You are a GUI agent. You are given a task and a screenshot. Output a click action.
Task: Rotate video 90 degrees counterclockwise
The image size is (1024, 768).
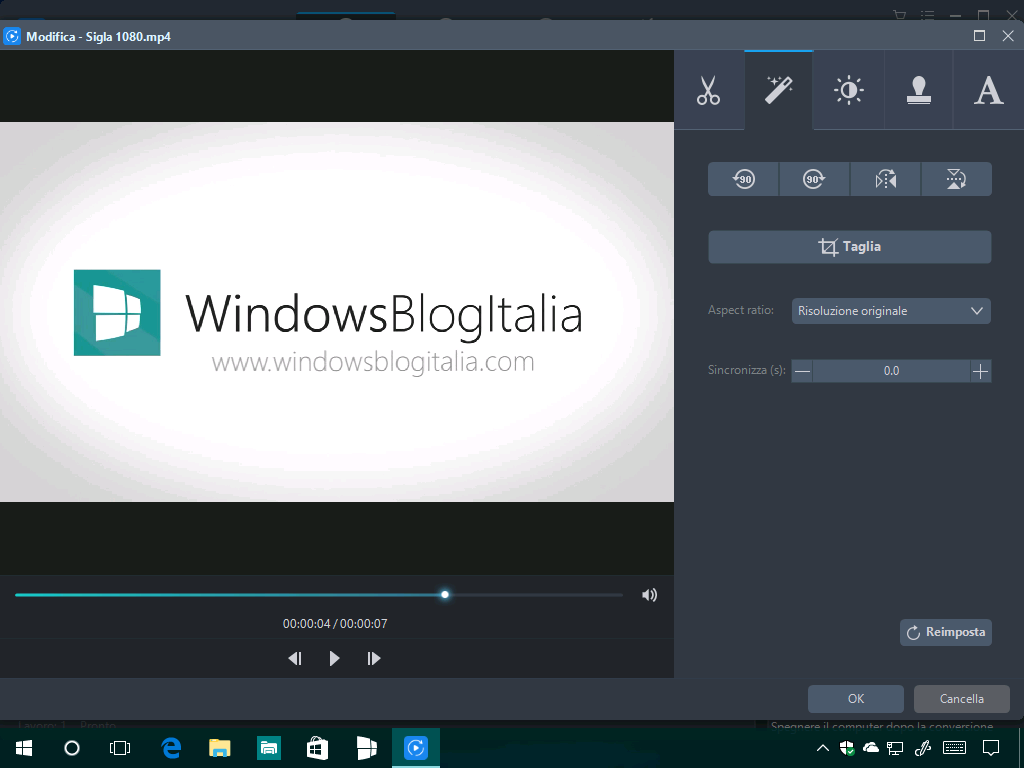743,179
